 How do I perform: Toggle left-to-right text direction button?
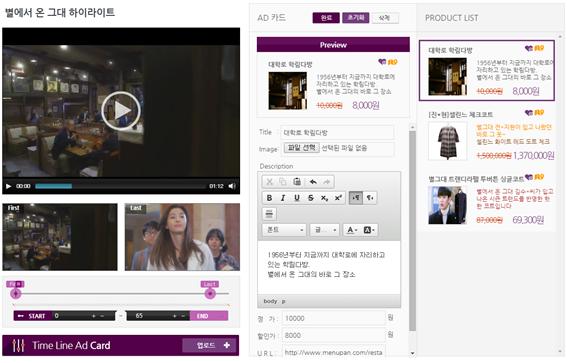356,198
